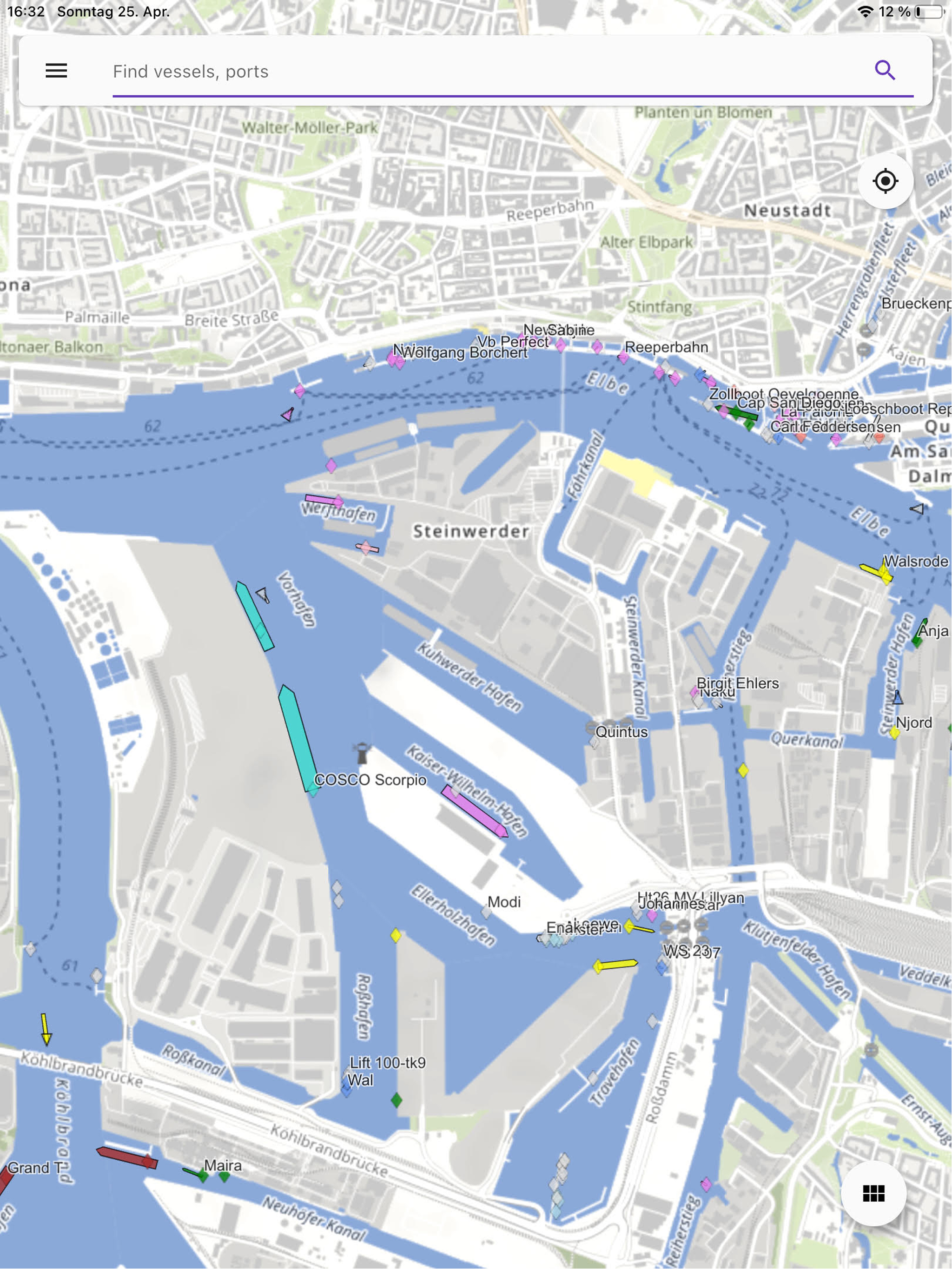Viewport: 952px width, 1270px height.
Task: Tap the battery indicator in status bar
Action: coord(929,12)
